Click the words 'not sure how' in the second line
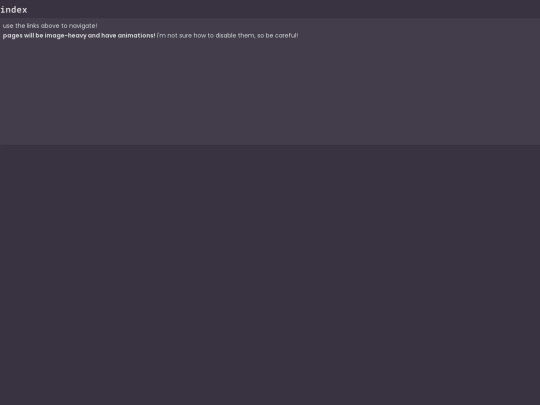 coord(186,35)
